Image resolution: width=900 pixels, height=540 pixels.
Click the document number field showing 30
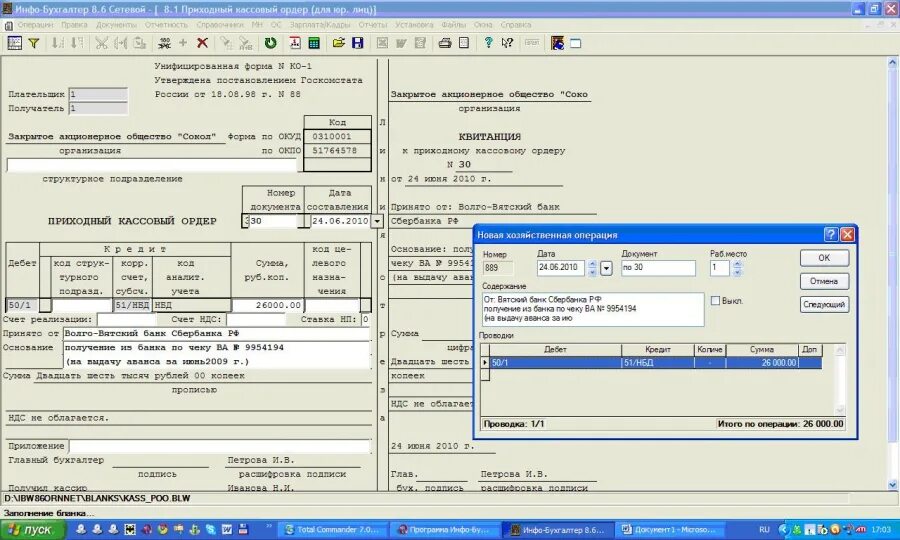[275, 221]
